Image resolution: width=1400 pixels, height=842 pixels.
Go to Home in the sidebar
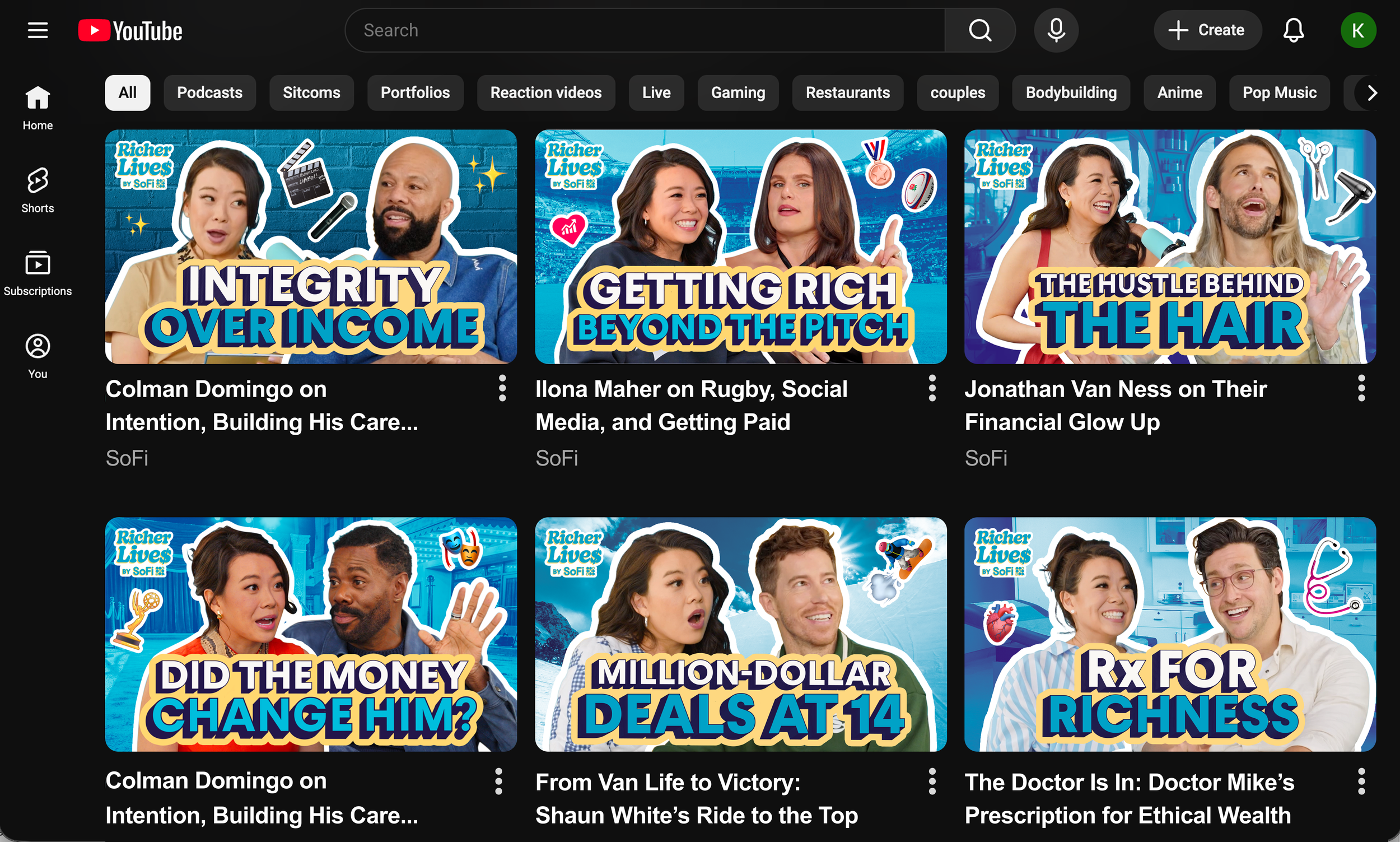(x=38, y=108)
